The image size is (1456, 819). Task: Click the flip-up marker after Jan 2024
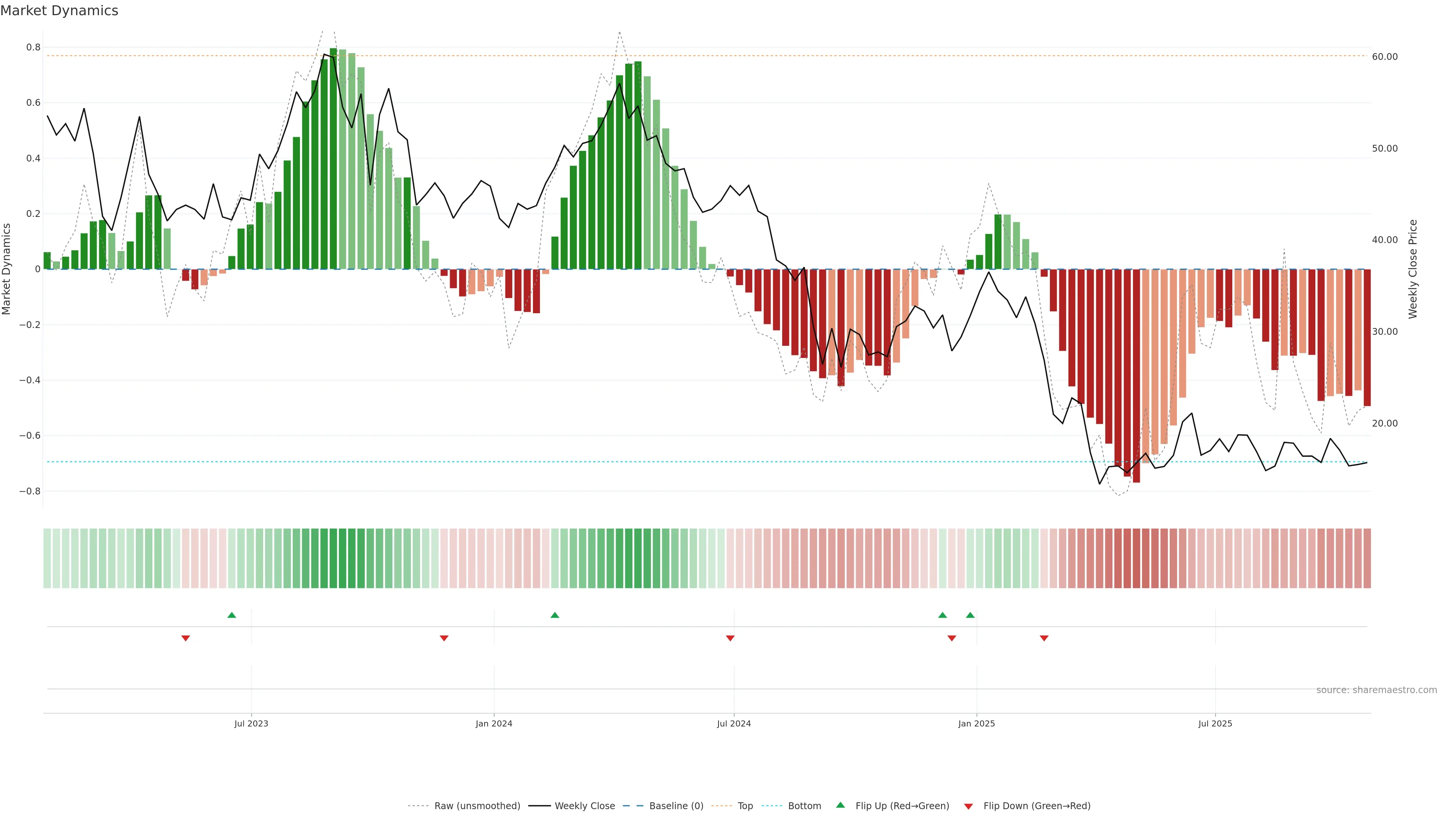[554, 615]
